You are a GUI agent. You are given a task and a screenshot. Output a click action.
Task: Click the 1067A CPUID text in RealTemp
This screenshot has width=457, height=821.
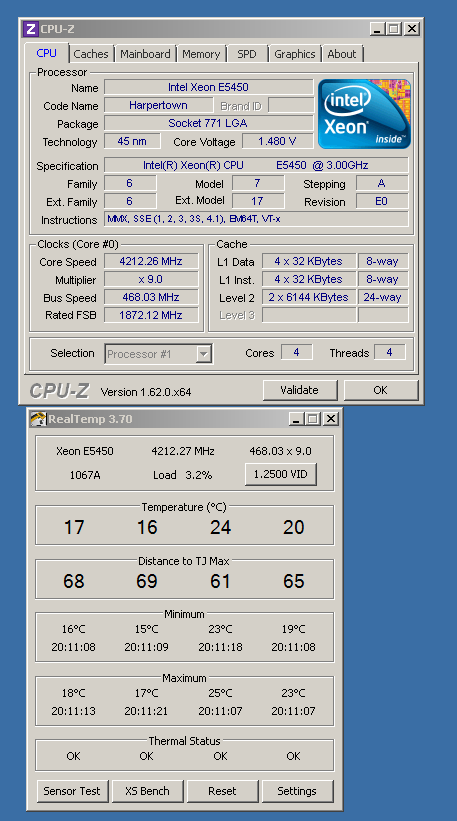(84, 475)
